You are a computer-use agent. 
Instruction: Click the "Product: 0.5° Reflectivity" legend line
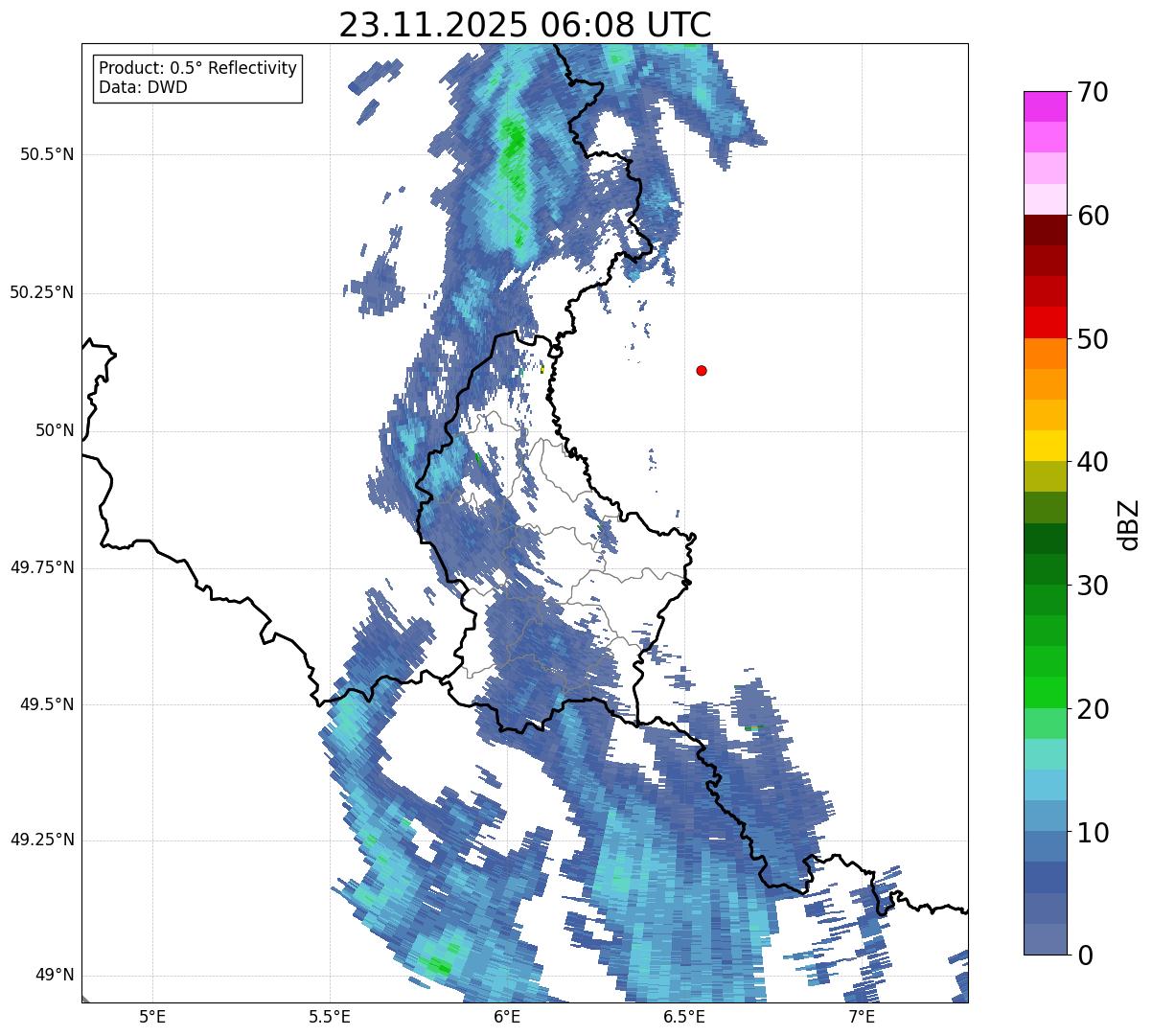click(x=197, y=69)
